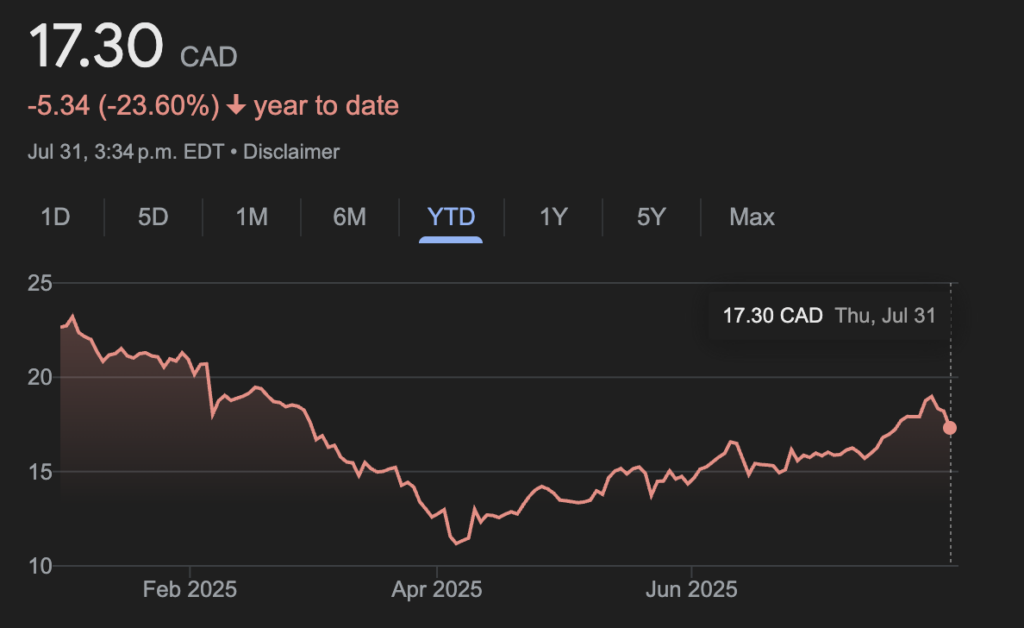Click the red down-arrow trend icon

point(237,106)
